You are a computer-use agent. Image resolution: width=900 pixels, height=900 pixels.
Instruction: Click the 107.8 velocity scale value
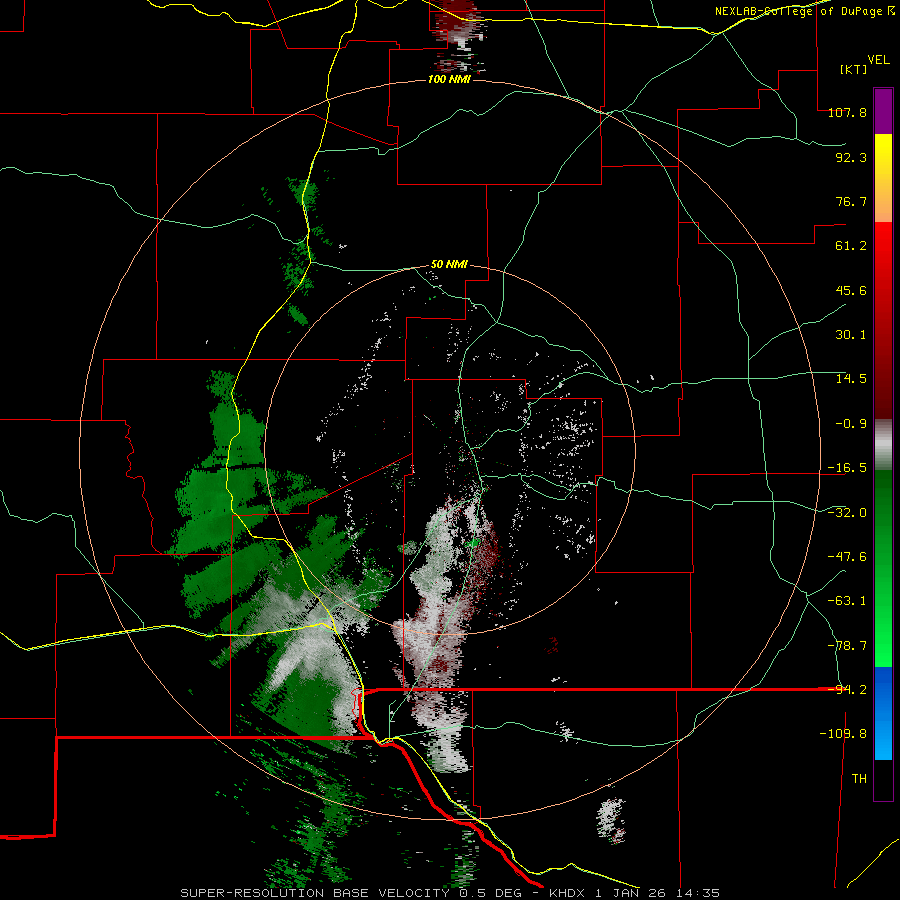point(847,112)
